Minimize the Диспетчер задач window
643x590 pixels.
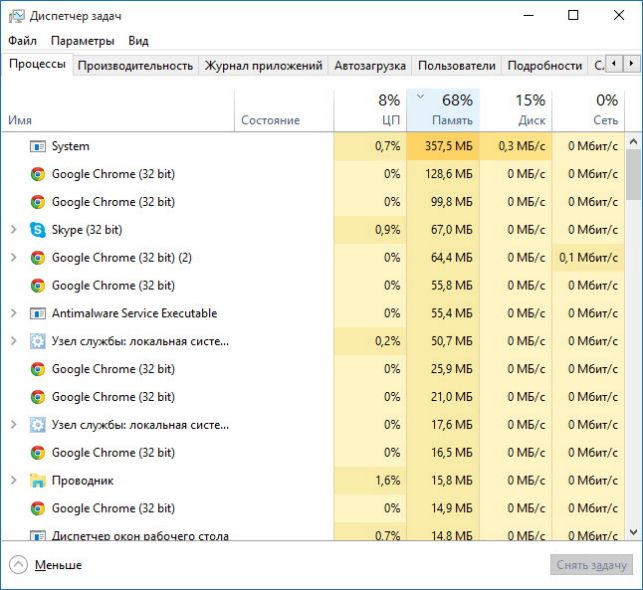coord(529,16)
